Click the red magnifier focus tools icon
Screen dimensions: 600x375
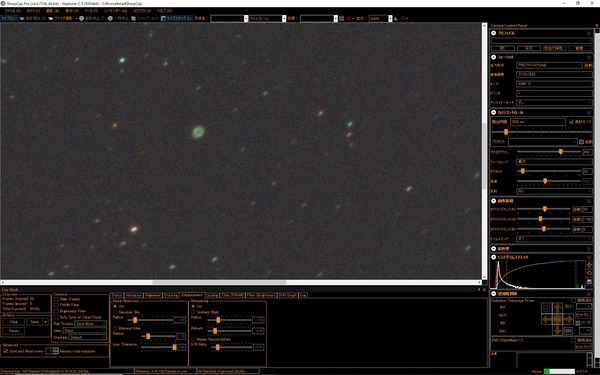(403, 18)
